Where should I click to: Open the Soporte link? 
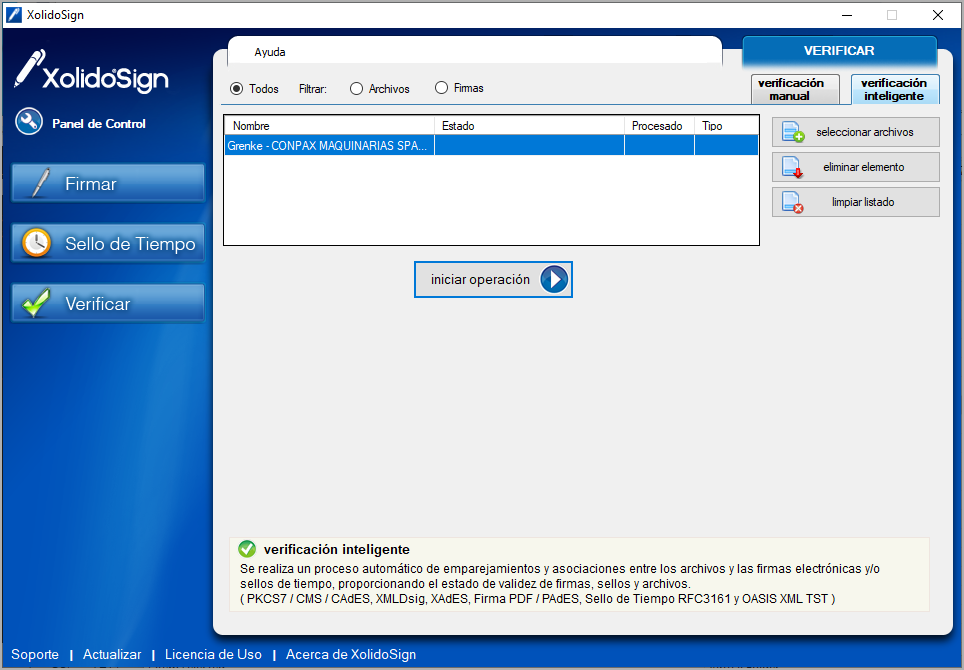[x=35, y=655]
